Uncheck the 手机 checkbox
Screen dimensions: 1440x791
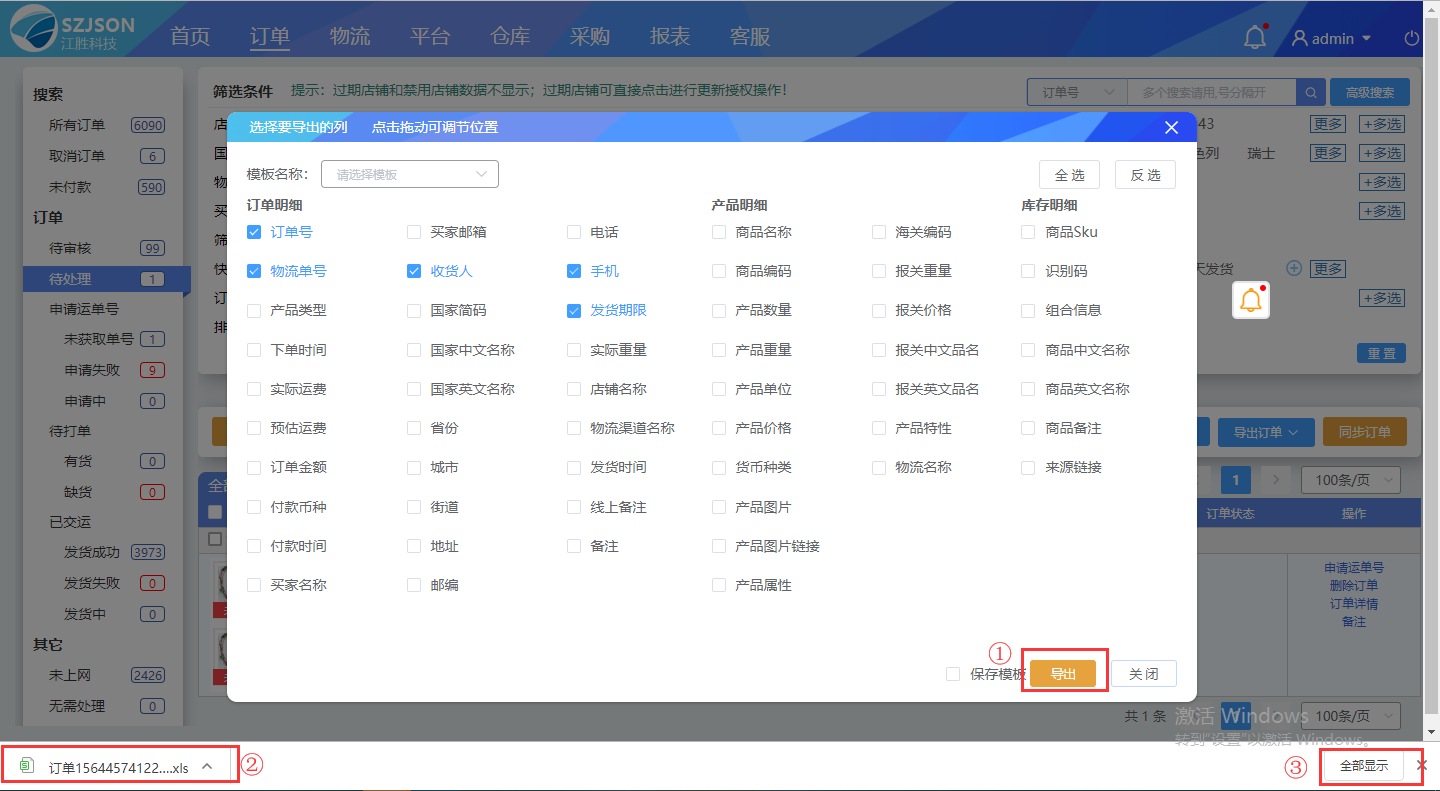tap(574, 271)
